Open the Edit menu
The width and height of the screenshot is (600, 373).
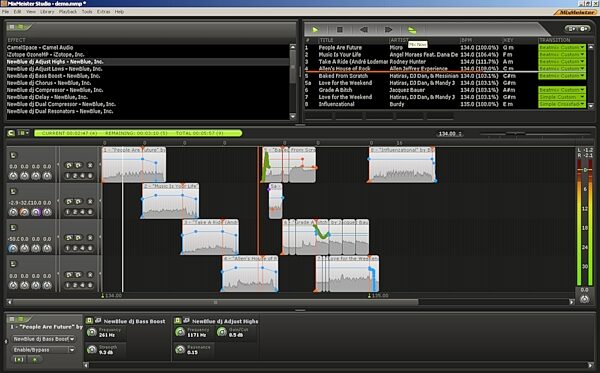pyautogui.click(x=18, y=12)
